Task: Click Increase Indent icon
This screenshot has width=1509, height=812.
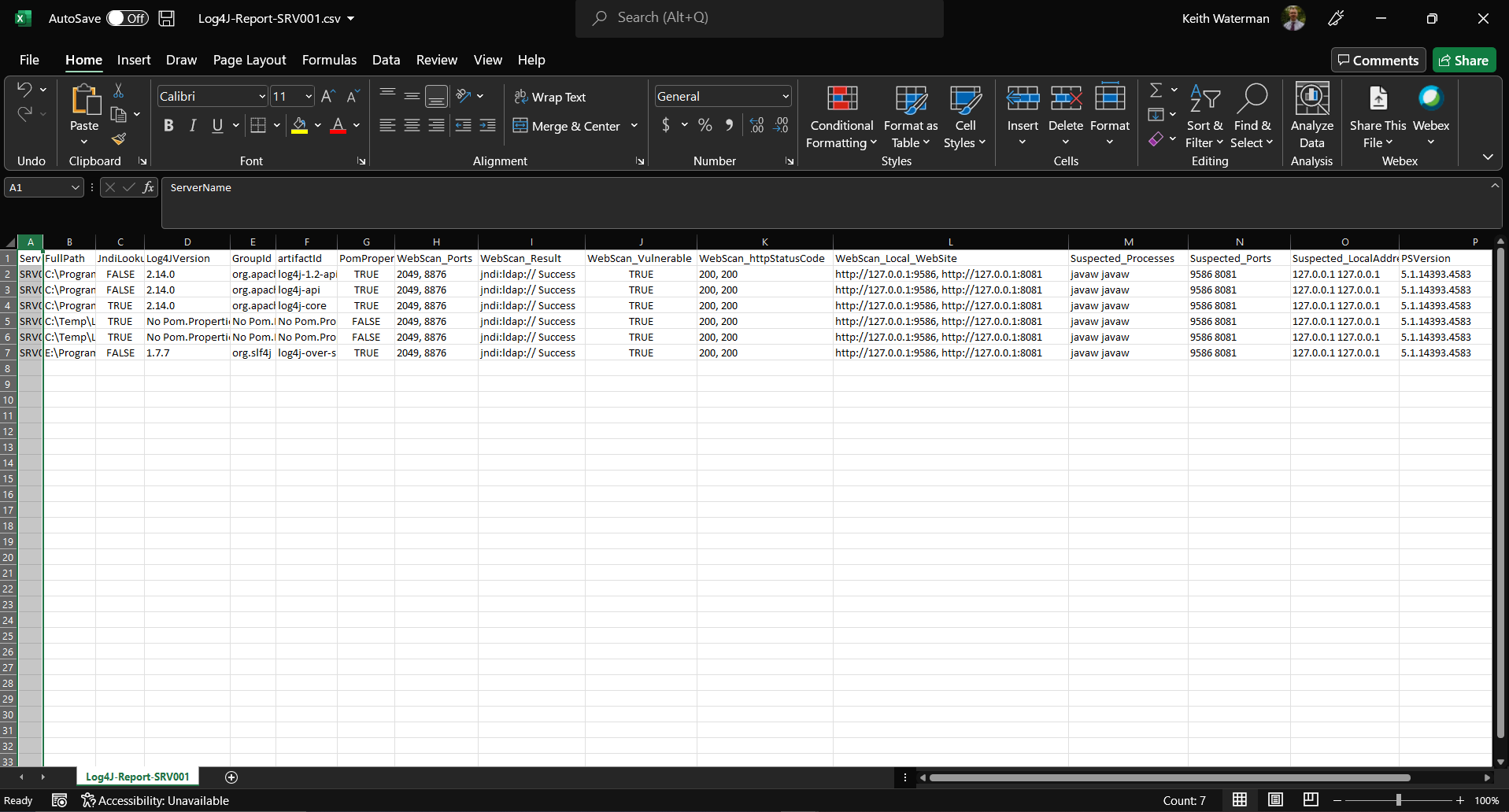Action: click(x=488, y=125)
